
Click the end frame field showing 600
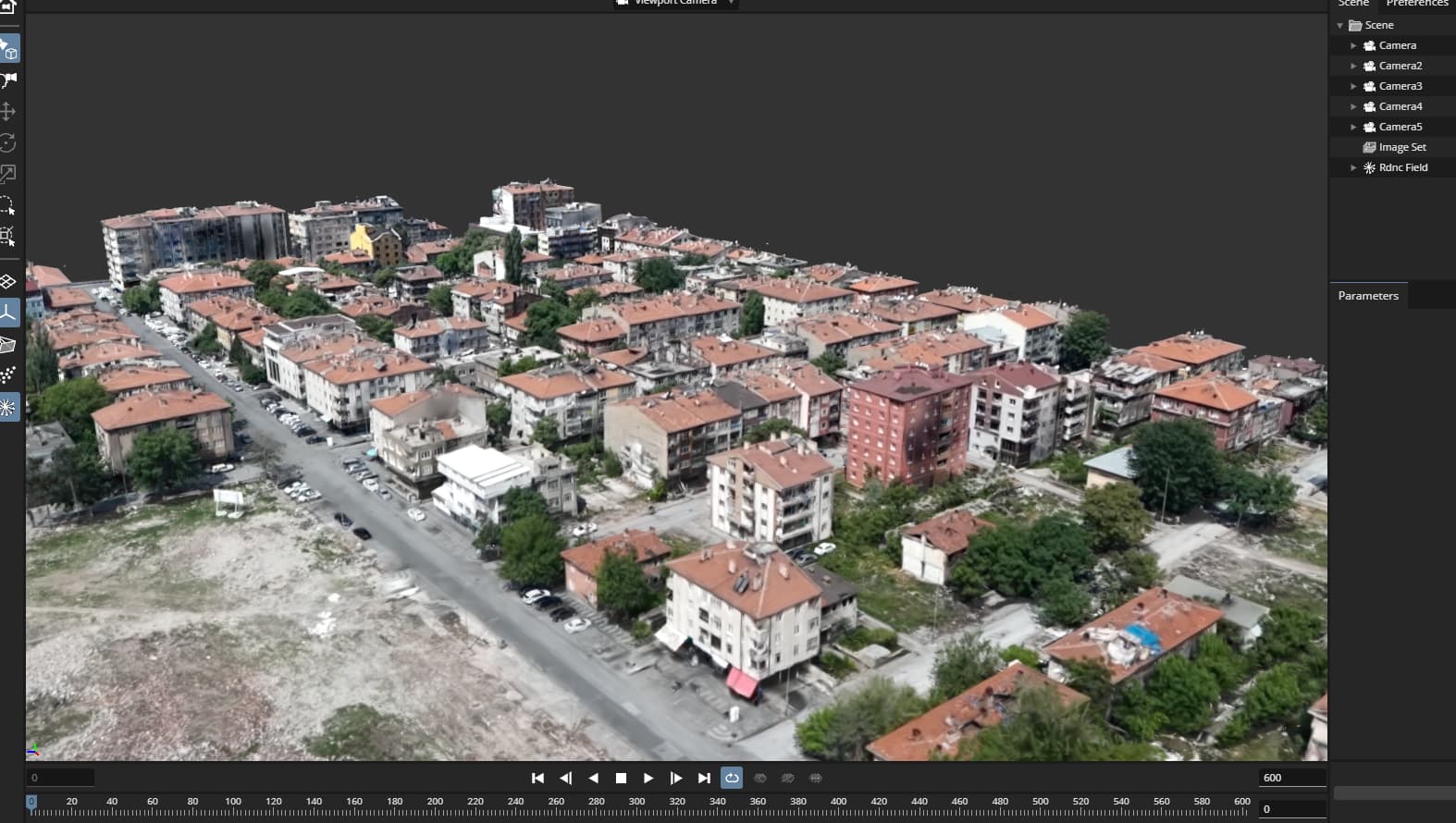pyautogui.click(x=1291, y=778)
